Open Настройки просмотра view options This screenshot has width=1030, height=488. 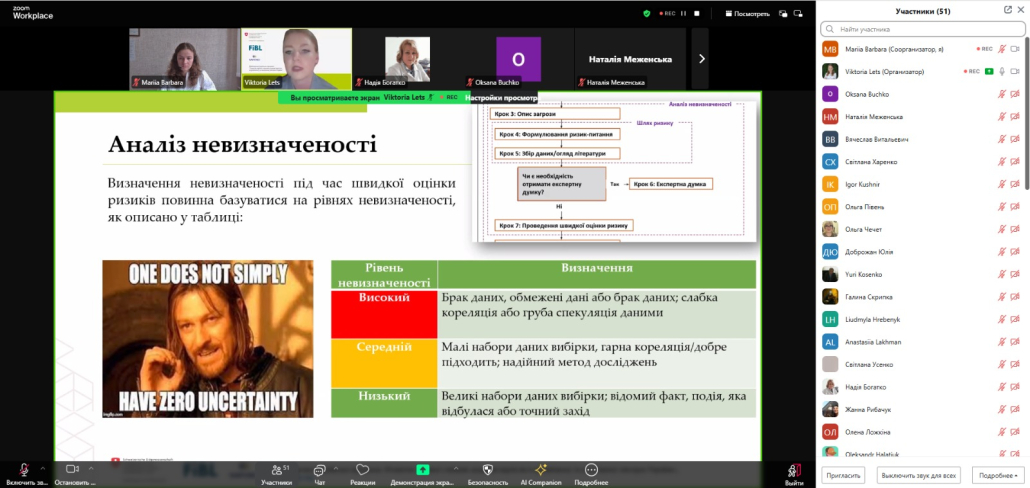(x=501, y=98)
